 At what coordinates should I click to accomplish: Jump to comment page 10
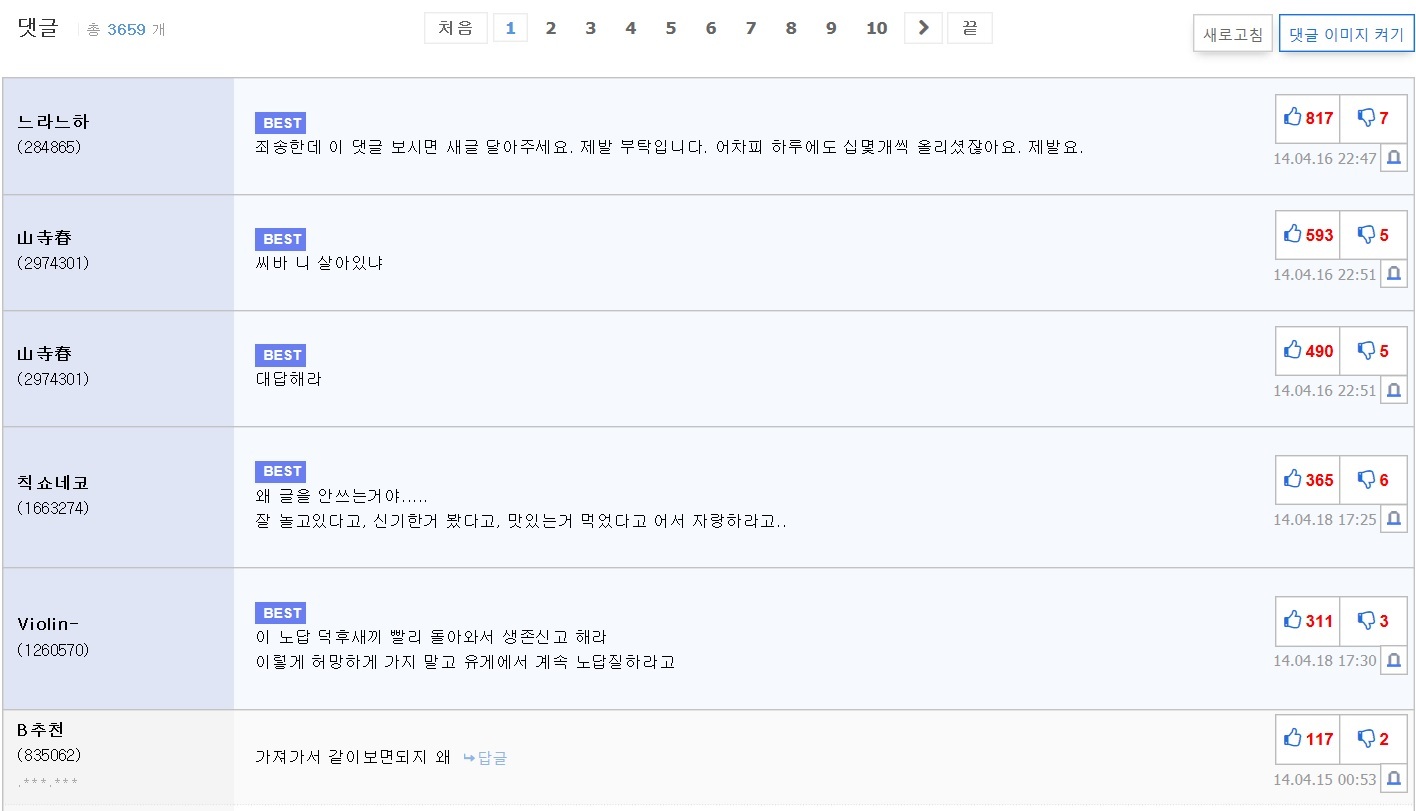coord(876,28)
